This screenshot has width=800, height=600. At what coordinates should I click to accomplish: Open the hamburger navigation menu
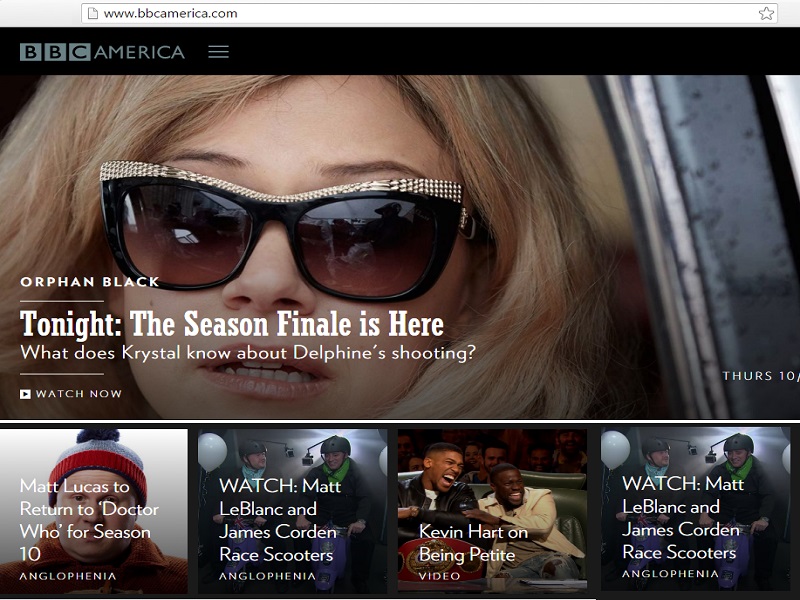tap(218, 52)
